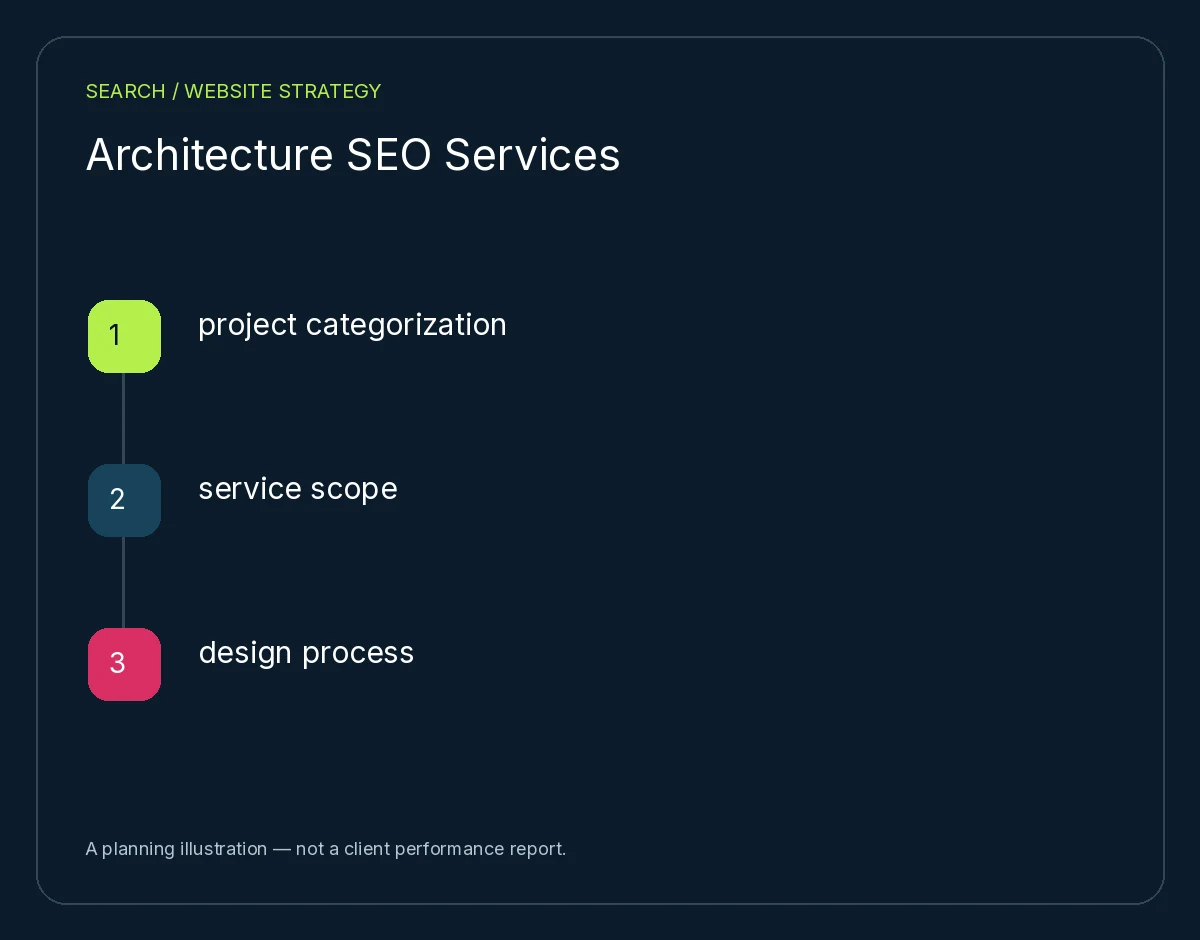1200x940 pixels.
Task: Select the 'service scope' label
Action: (298, 489)
